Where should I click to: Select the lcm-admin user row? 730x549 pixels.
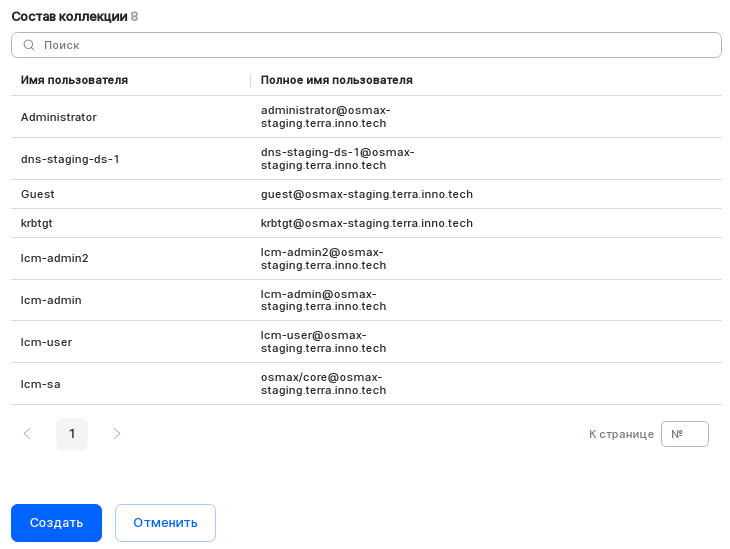click(x=51, y=300)
